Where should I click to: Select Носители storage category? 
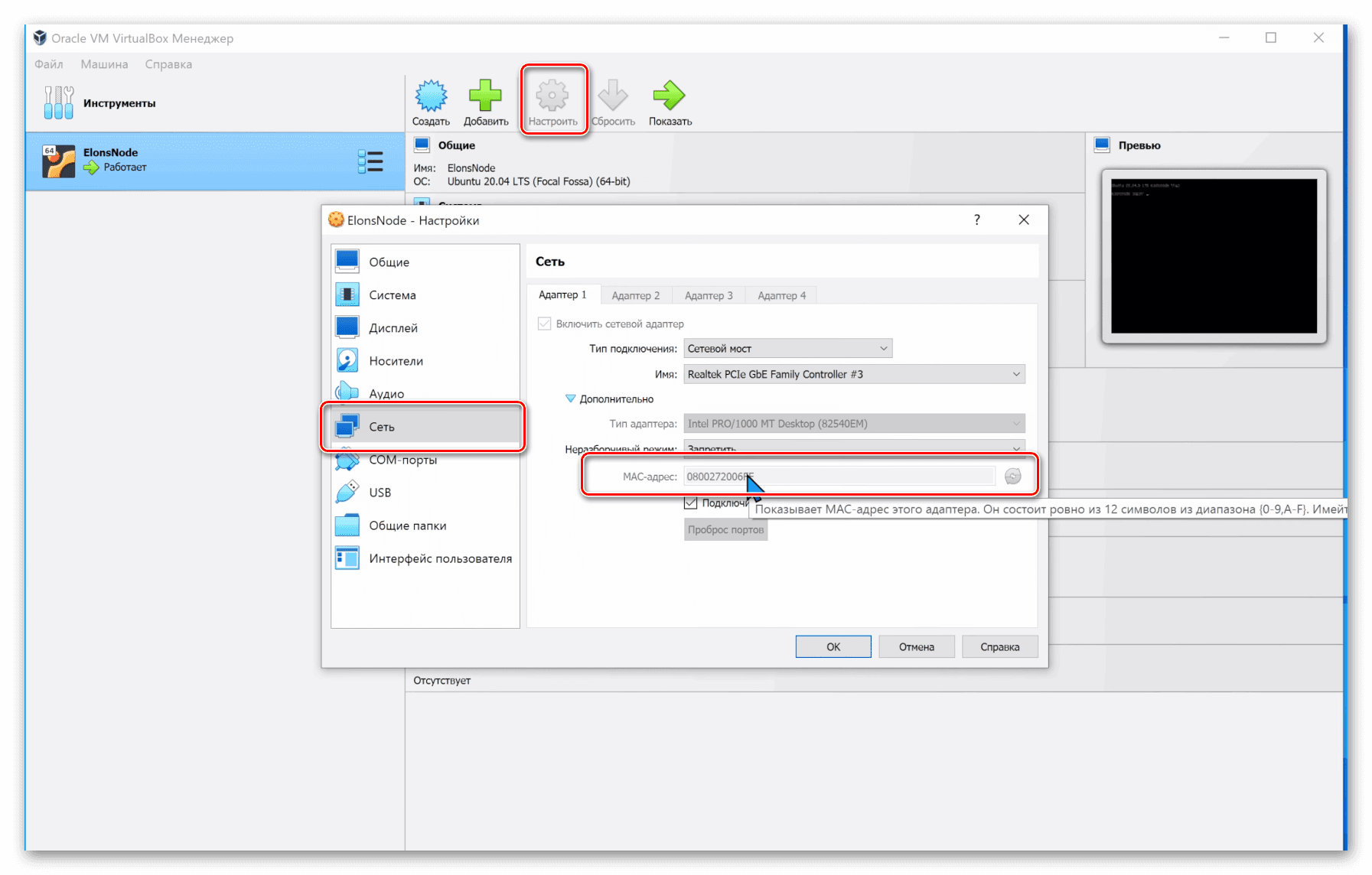[425, 360]
